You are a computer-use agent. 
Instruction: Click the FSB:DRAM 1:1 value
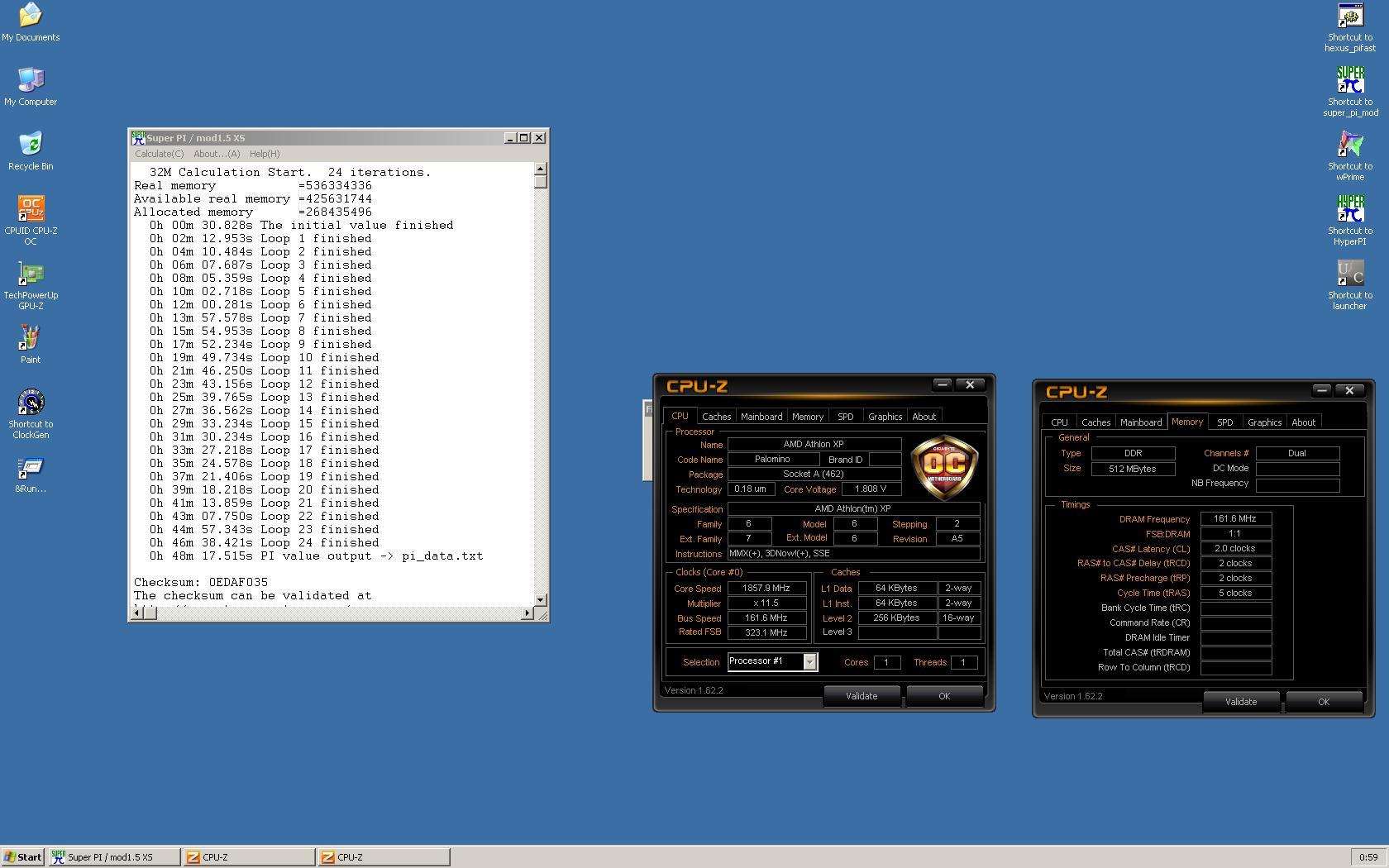pos(1235,534)
